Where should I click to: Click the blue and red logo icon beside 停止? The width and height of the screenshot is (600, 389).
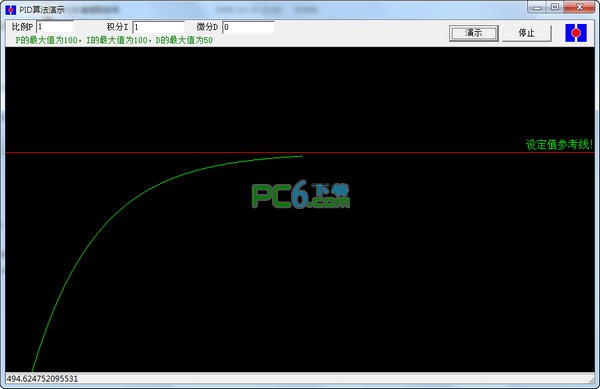[x=576, y=33]
